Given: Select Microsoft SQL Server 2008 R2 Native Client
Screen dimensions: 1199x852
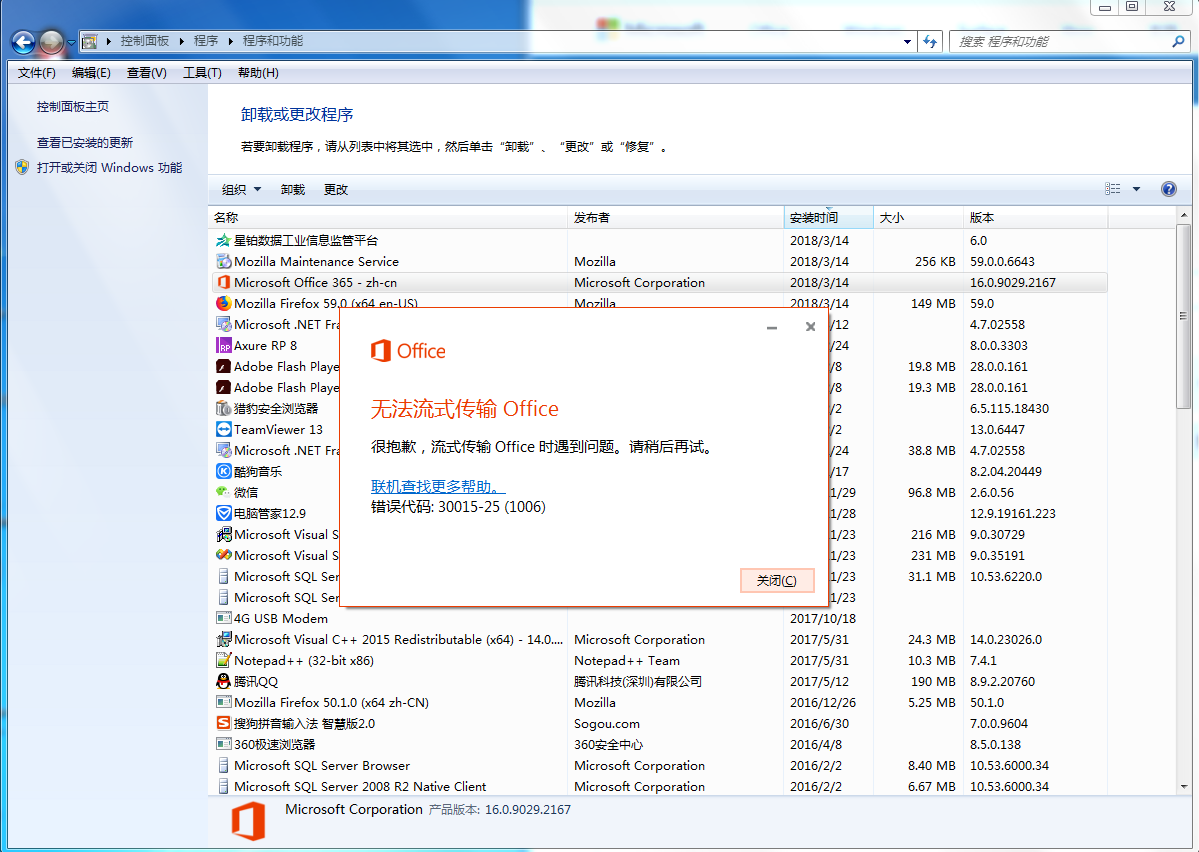Looking at the screenshot, I should coord(658,786).
